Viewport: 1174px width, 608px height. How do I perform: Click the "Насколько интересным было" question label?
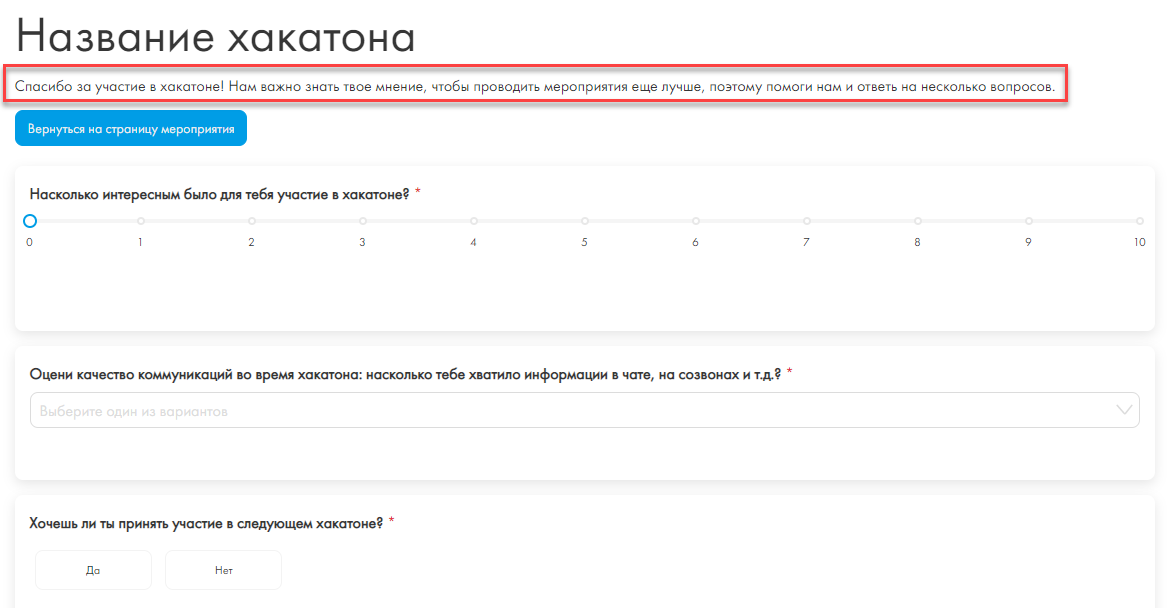(220, 194)
